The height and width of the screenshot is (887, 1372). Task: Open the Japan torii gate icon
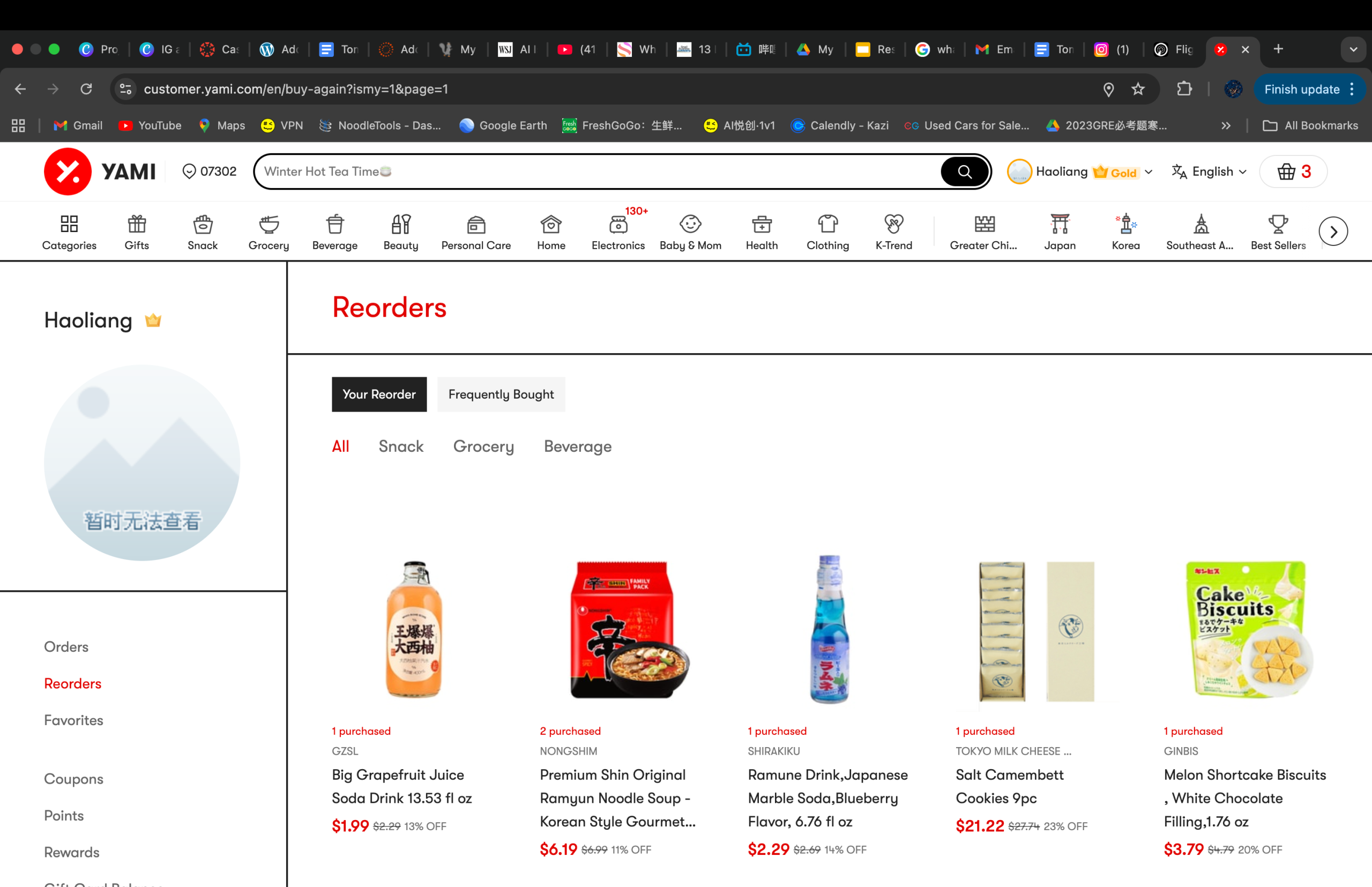tap(1059, 225)
